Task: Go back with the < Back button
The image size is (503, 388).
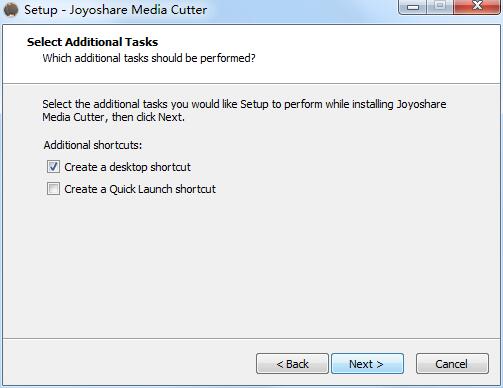Action: point(292,364)
